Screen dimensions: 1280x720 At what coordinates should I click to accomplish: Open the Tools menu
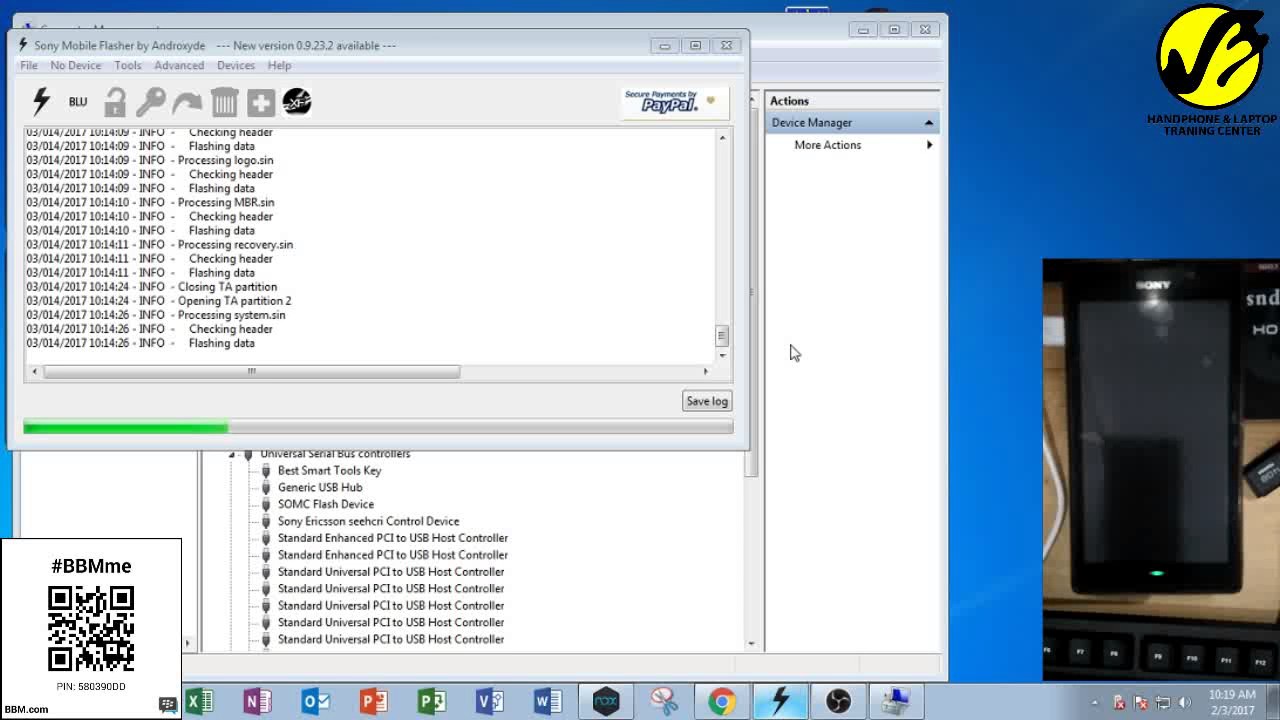[128, 65]
